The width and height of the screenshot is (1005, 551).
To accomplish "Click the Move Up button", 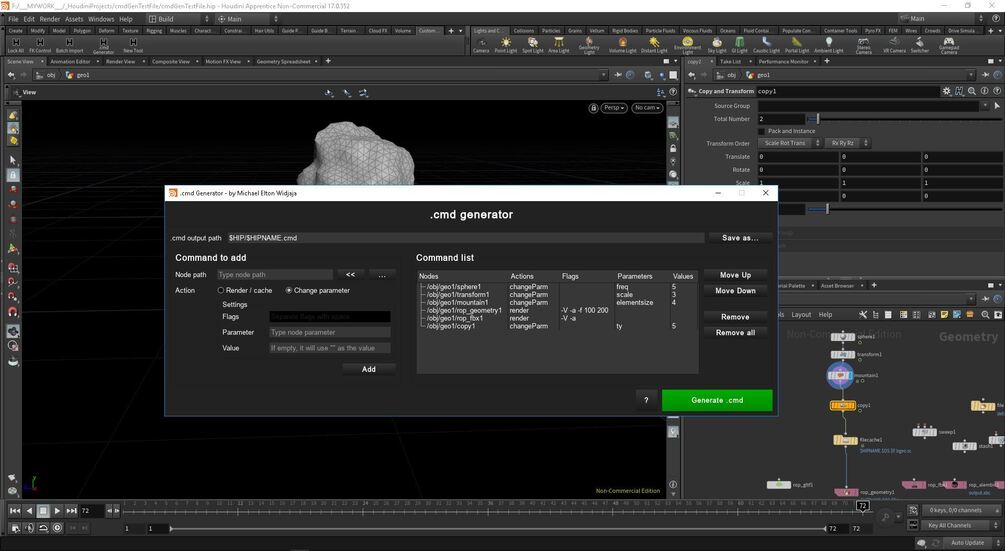I will (x=735, y=275).
